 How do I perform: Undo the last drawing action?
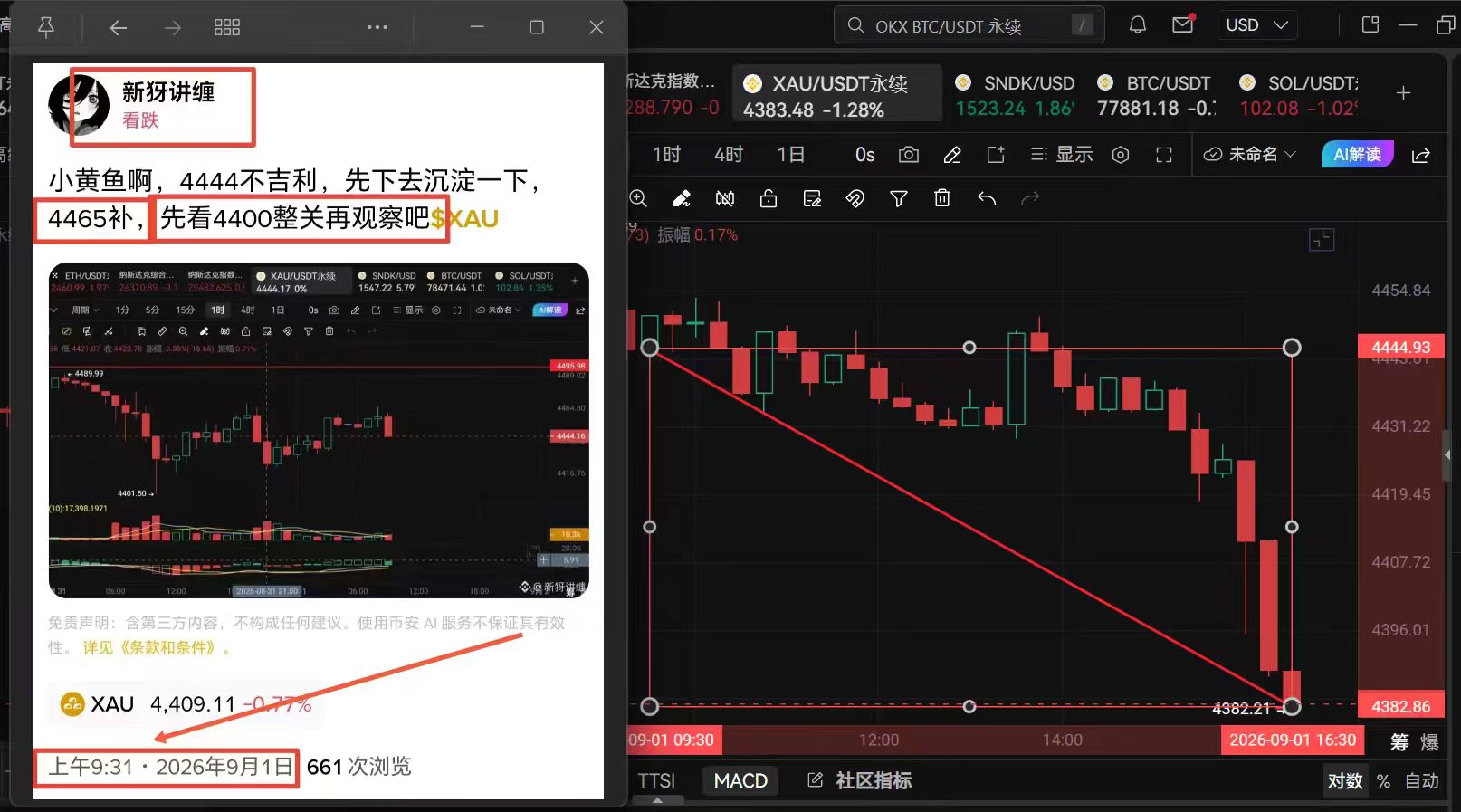click(x=987, y=198)
